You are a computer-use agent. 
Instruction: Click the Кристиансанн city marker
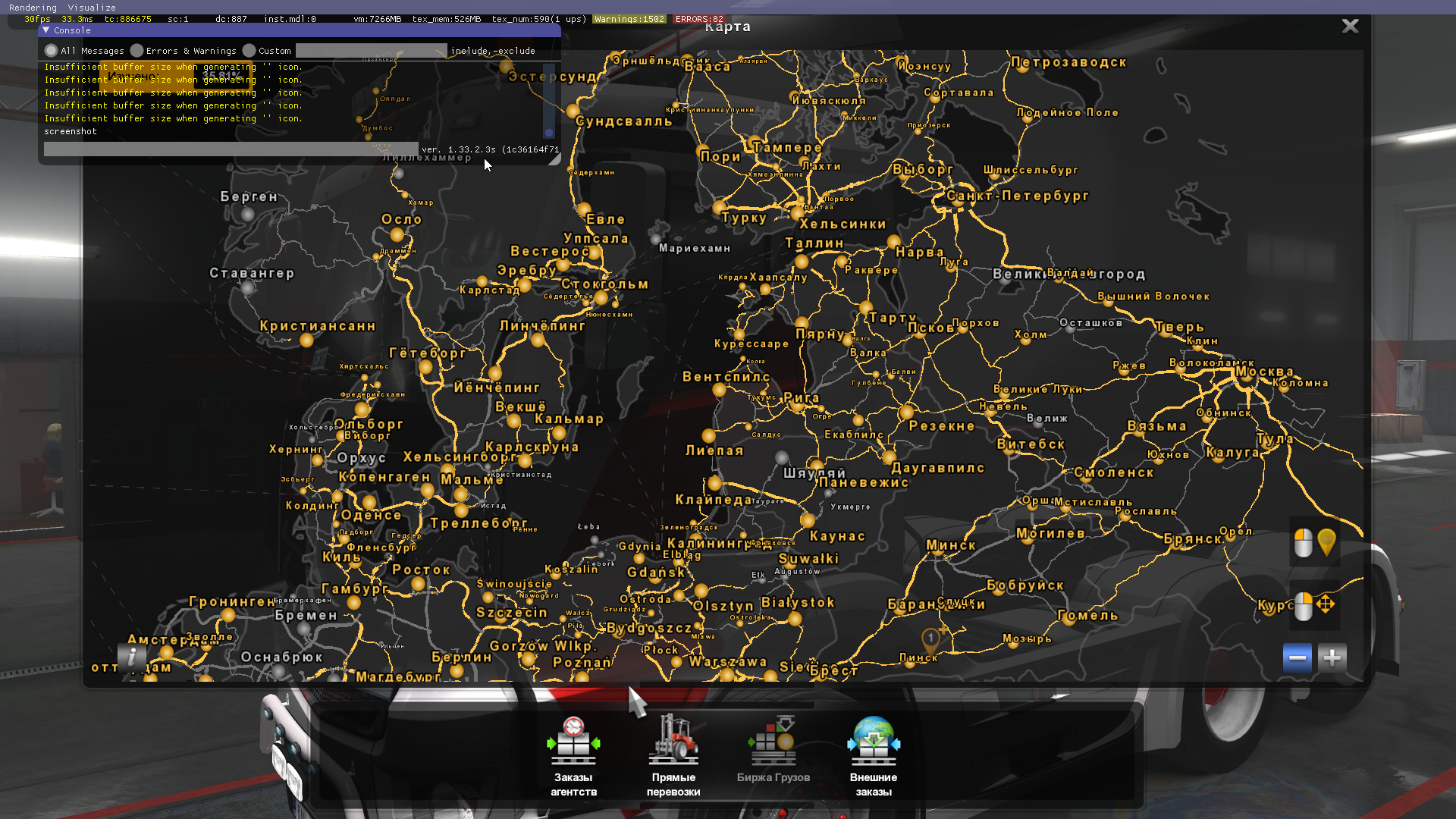(x=306, y=340)
